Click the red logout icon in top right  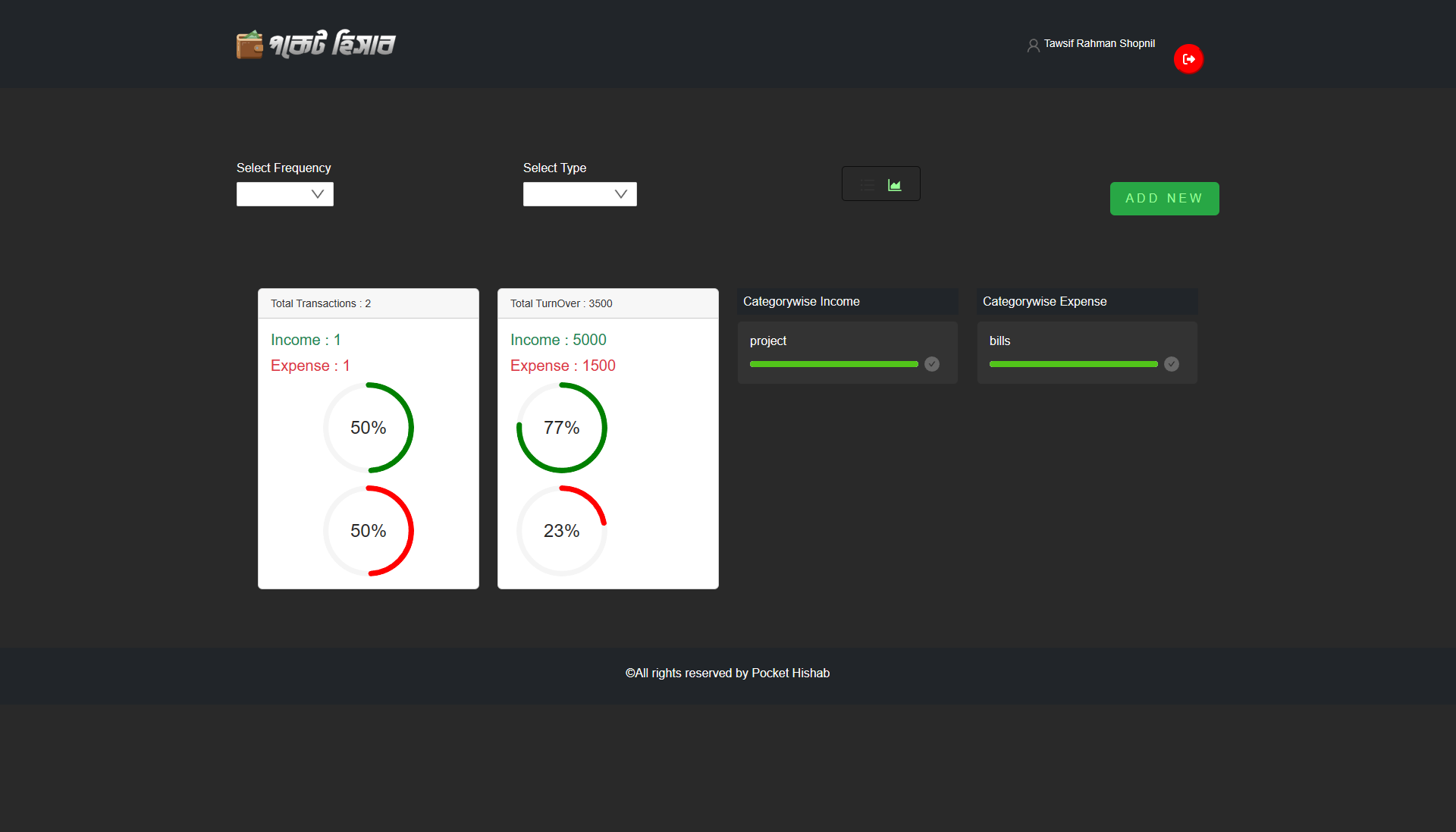(1188, 58)
